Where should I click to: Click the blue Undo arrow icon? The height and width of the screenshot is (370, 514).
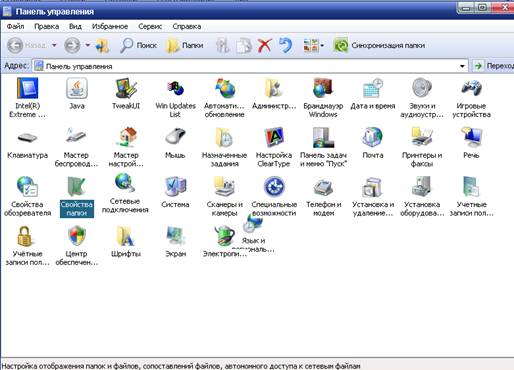click(285, 45)
